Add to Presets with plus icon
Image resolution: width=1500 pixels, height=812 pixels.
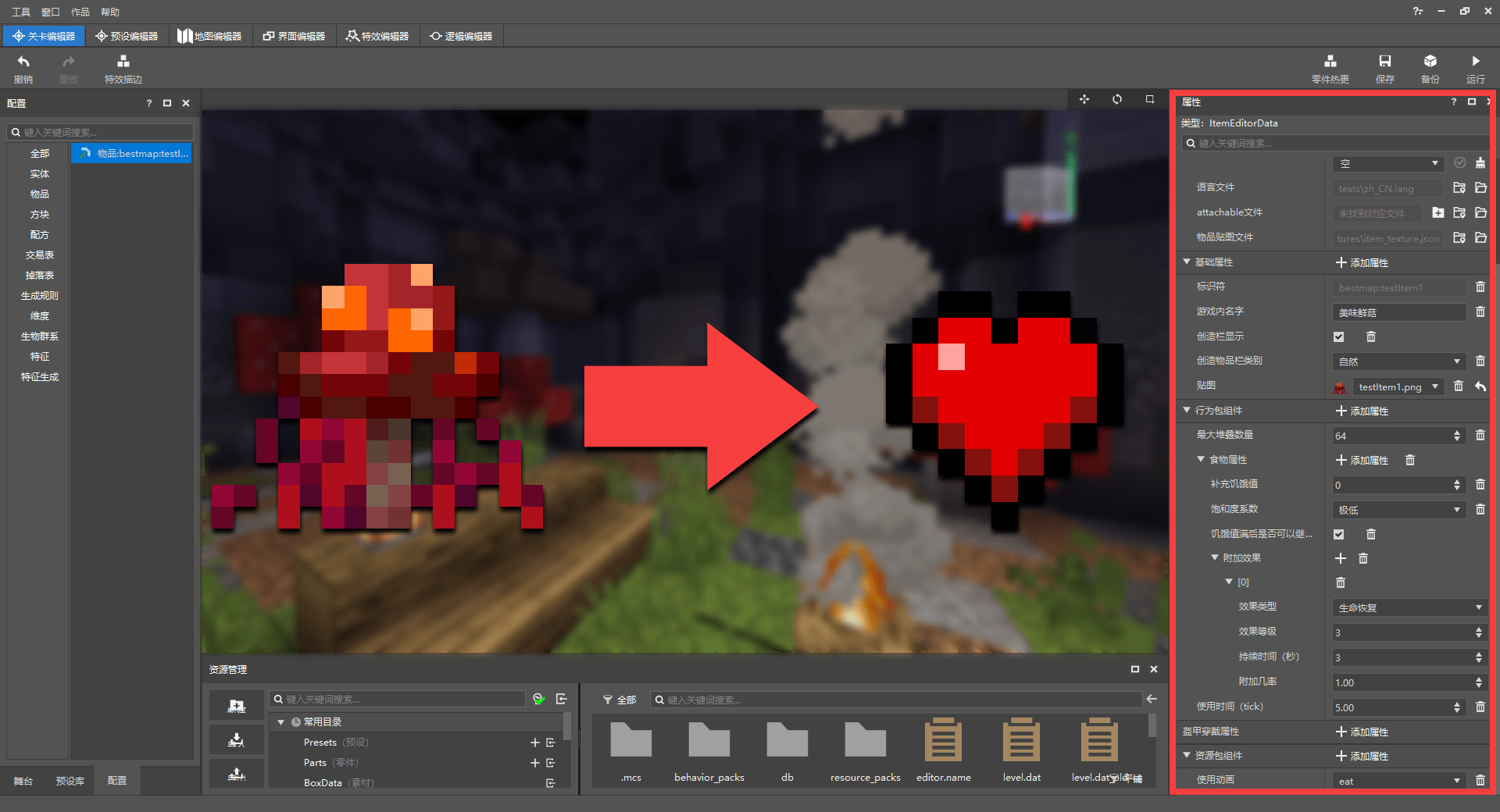pos(535,743)
